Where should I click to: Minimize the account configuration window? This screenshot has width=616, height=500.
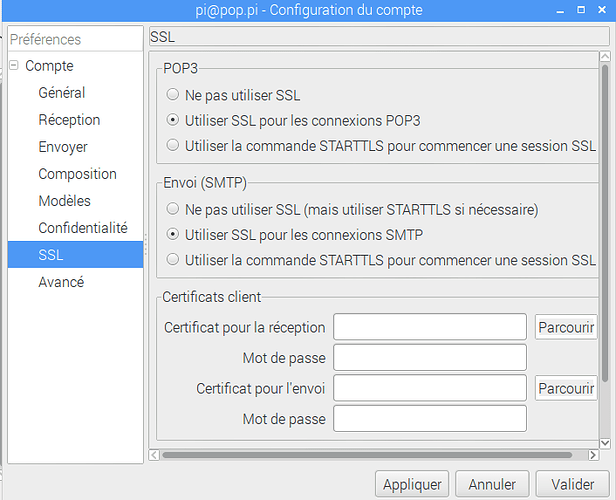[560, 11]
